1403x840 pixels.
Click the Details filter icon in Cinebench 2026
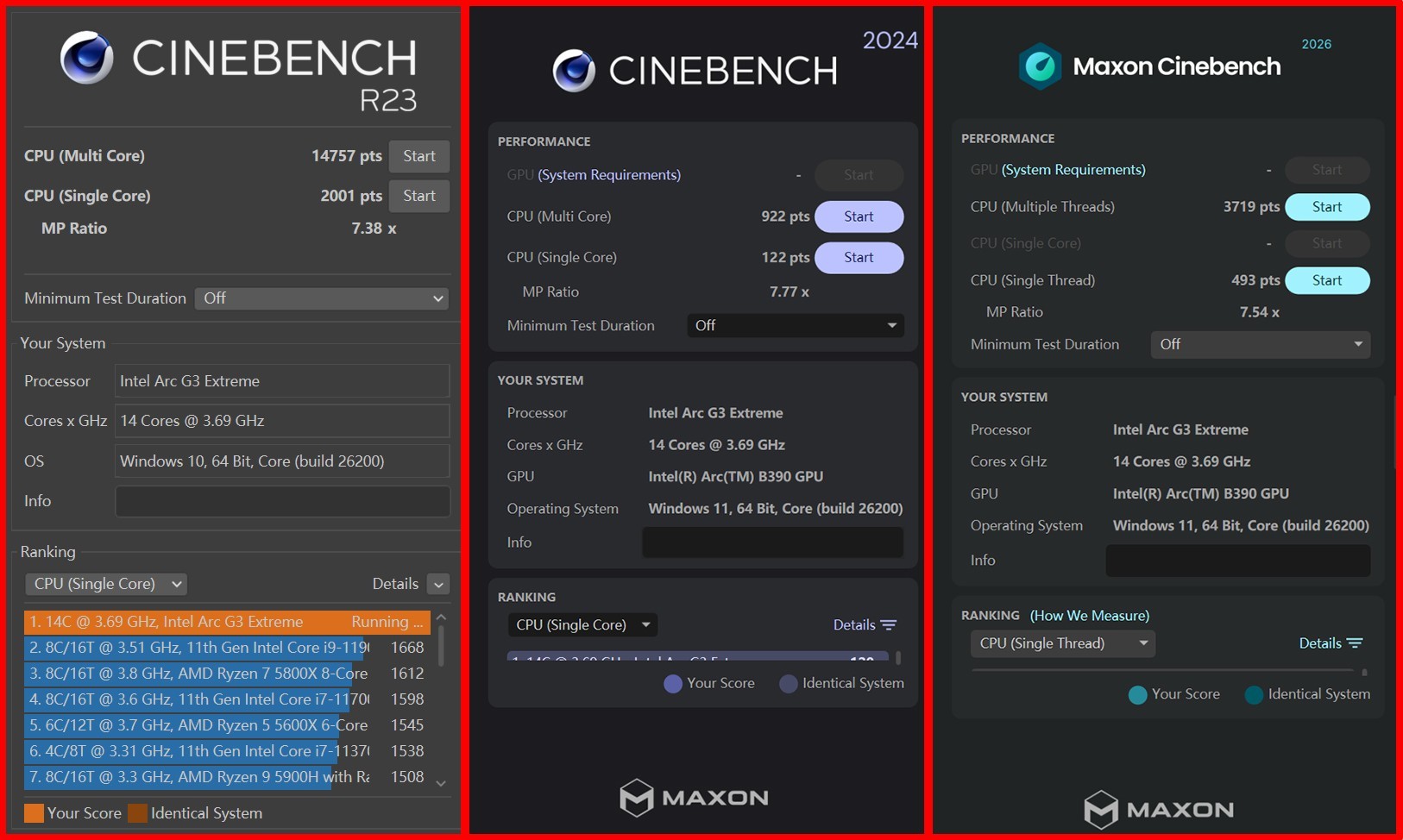click(1355, 643)
